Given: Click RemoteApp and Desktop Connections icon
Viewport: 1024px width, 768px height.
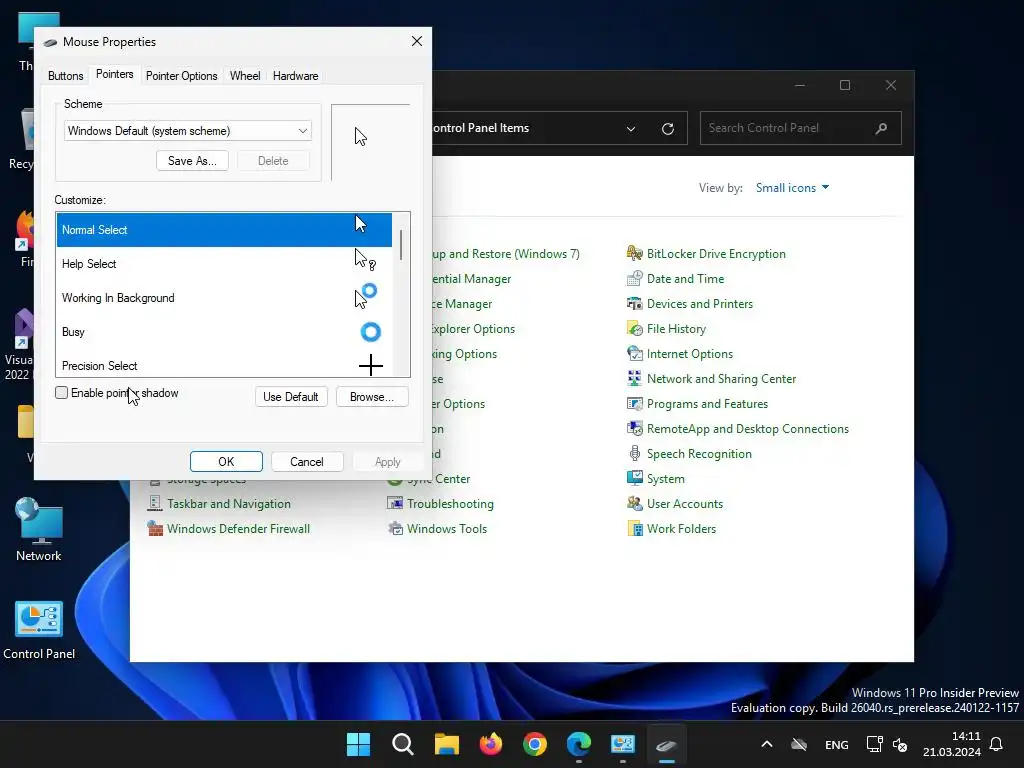Looking at the screenshot, I should coord(634,428).
